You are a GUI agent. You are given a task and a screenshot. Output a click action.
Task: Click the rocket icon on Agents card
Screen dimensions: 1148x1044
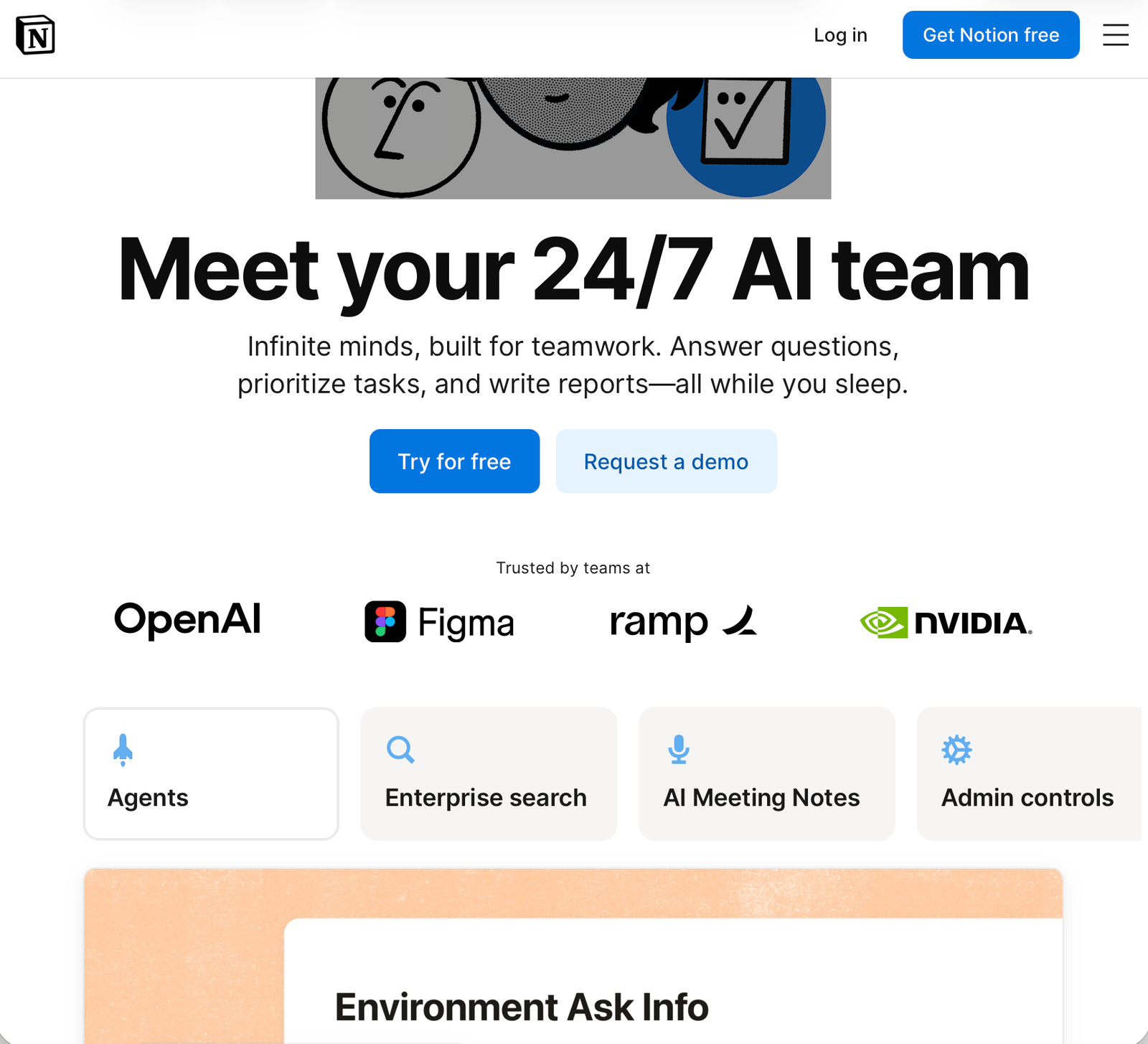click(123, 750)
